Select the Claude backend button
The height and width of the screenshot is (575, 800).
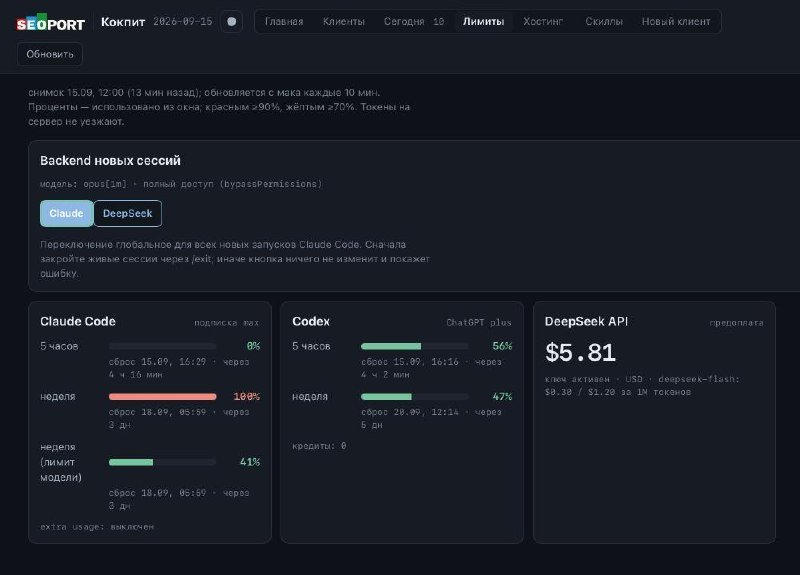click(x=66, y=213)
